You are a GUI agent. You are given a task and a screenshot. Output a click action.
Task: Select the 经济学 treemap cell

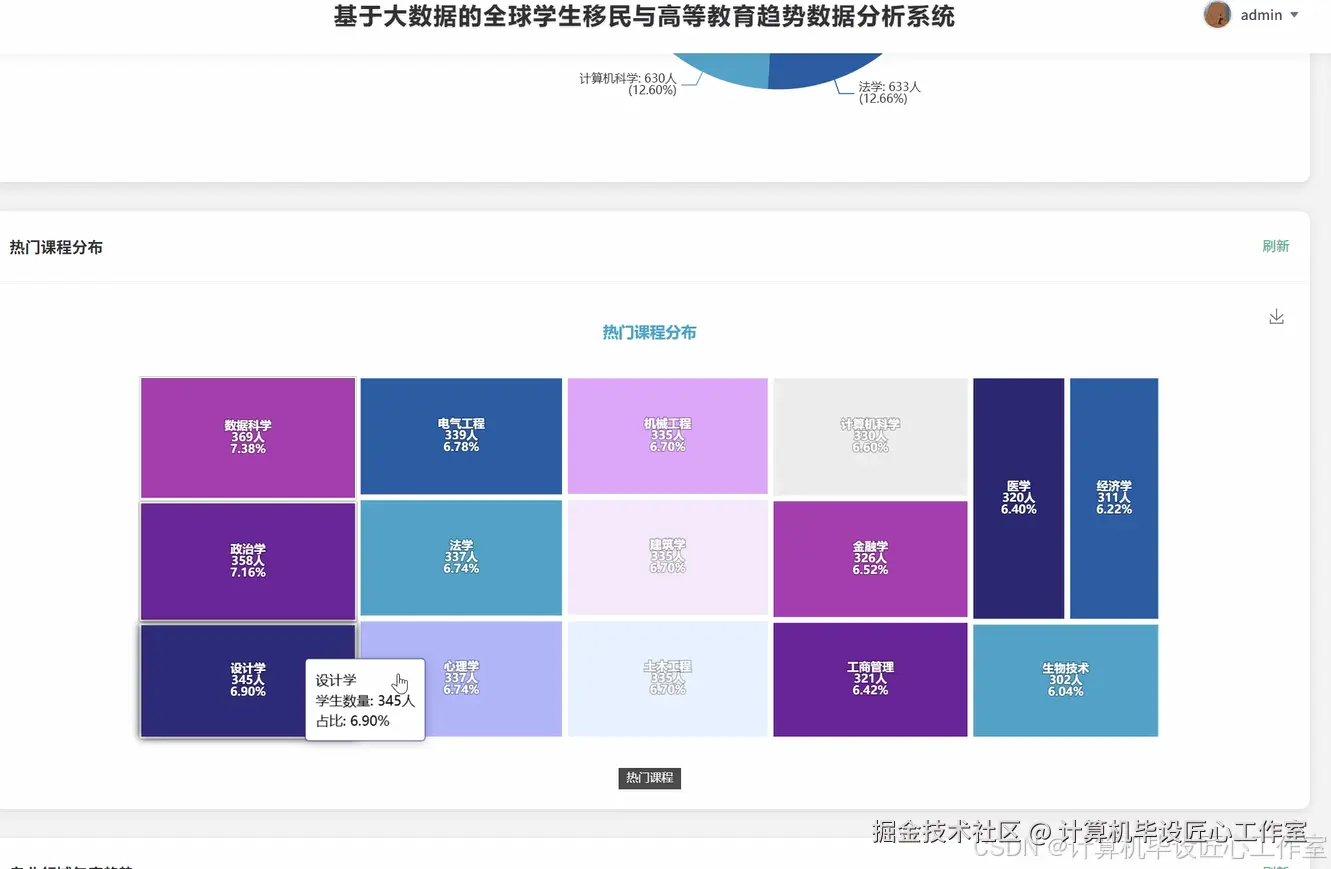[1113, 497]
